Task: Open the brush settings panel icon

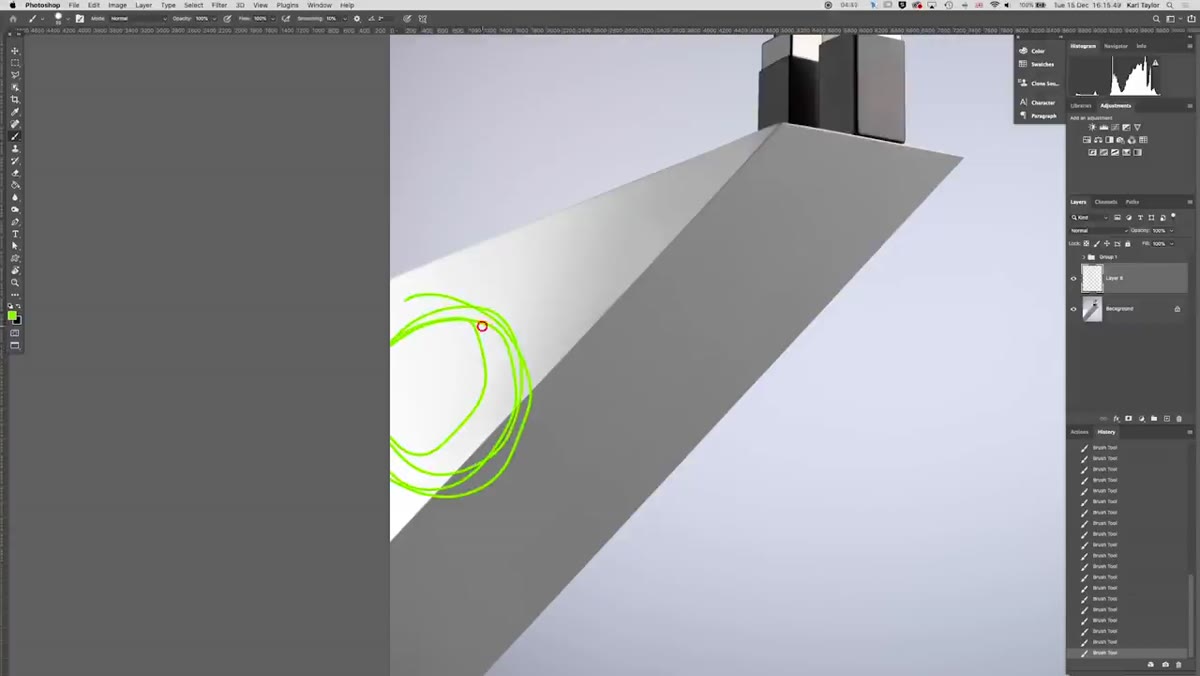Action: (80, 18)
